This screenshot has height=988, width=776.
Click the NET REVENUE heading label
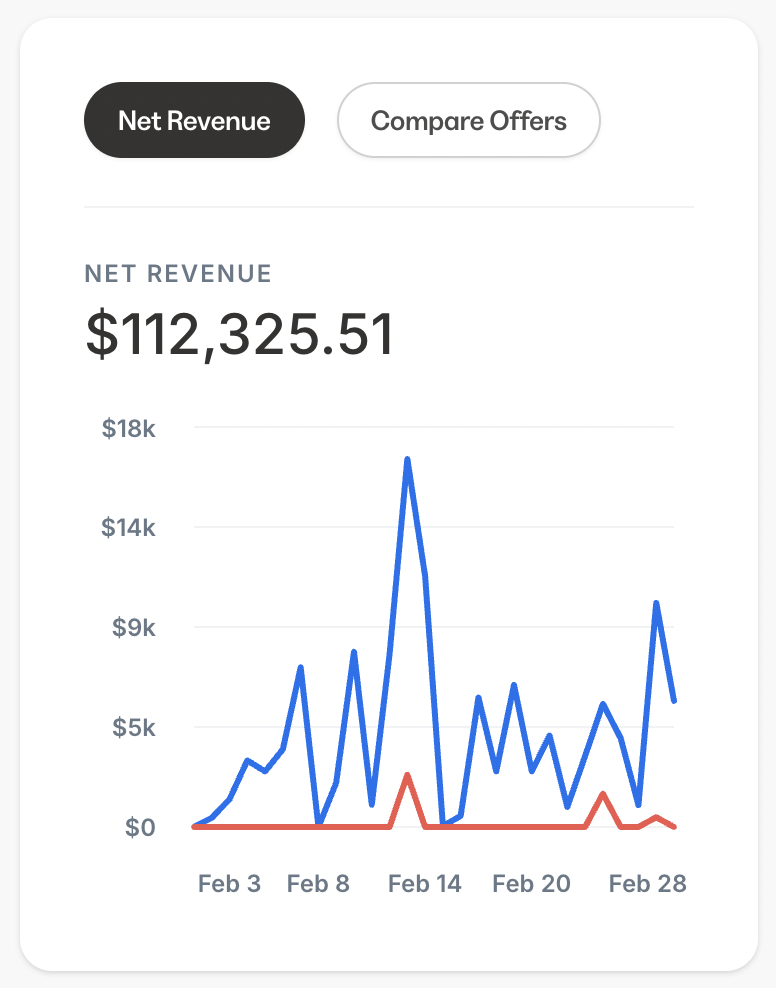pos(178,274)
